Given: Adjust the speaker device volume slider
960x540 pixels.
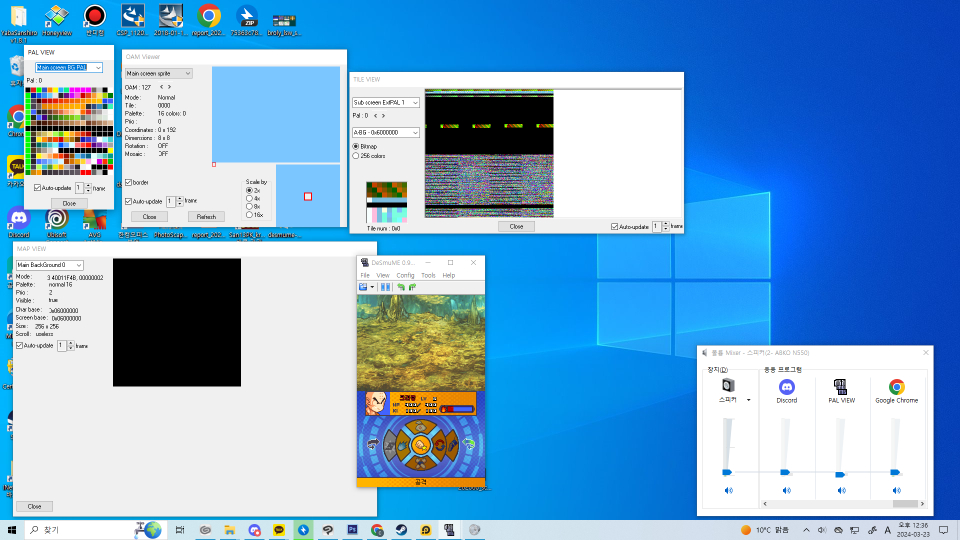Looking at the screenshot, I should click(727, 472).
